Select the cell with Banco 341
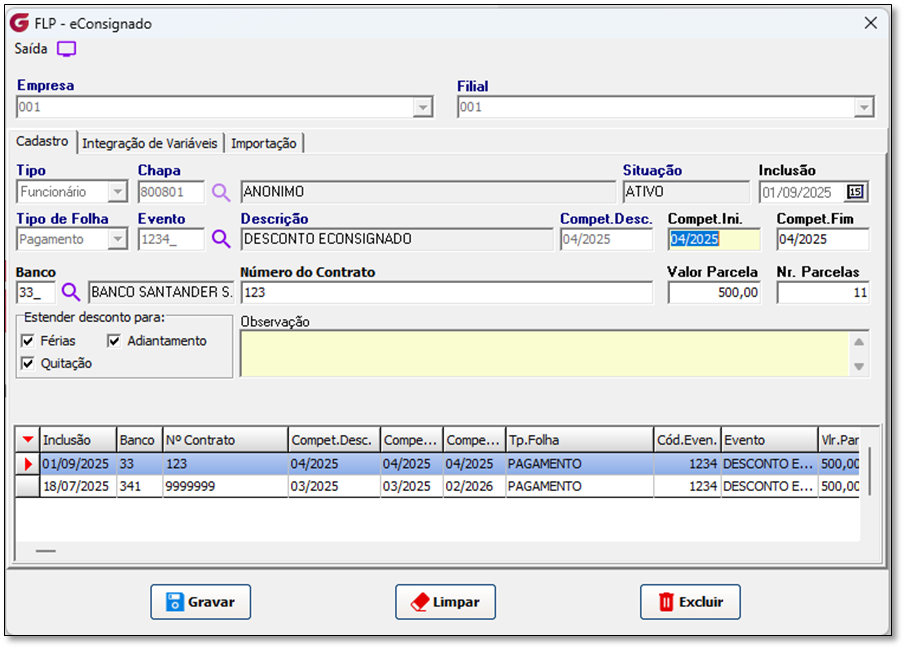The height and width of the screenshot is (649, 905). coord(140,486)
